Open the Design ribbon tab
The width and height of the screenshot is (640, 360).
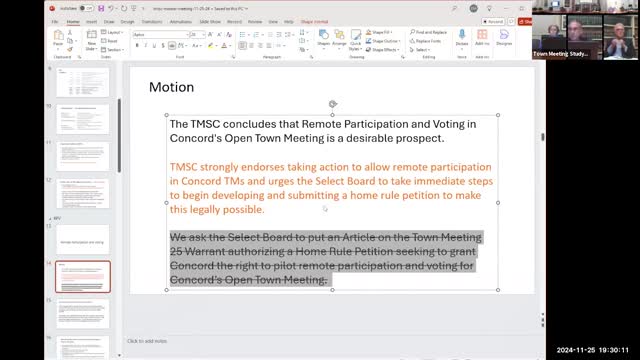point(127,22)
